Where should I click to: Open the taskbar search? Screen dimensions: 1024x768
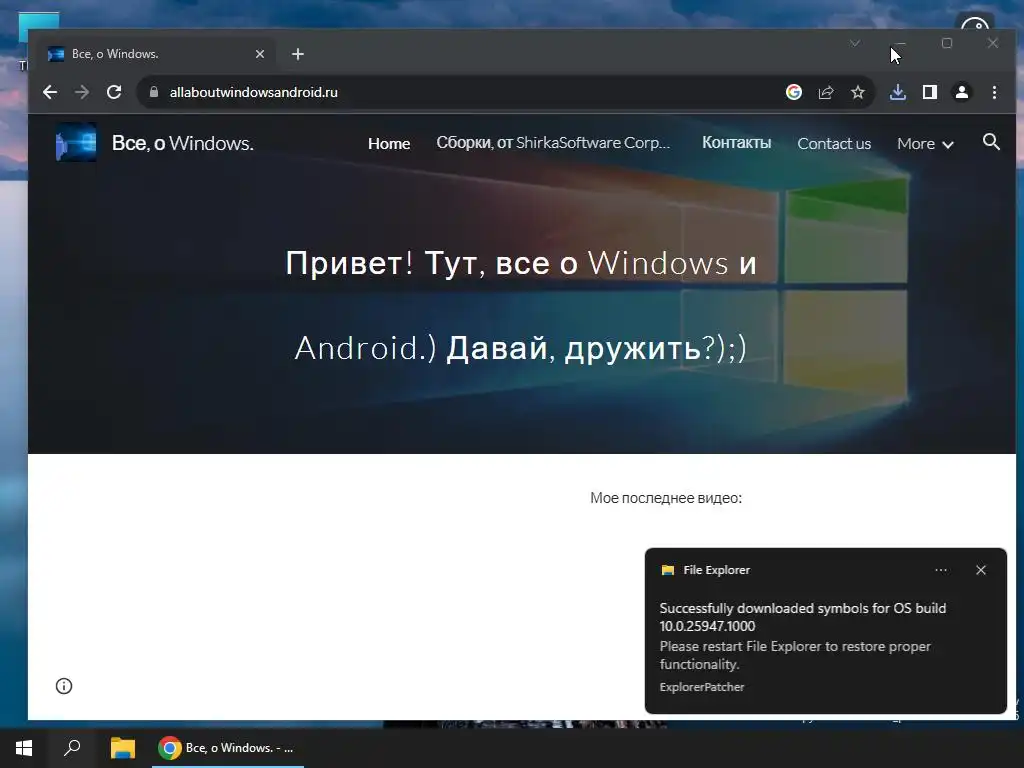coord(72,748)
